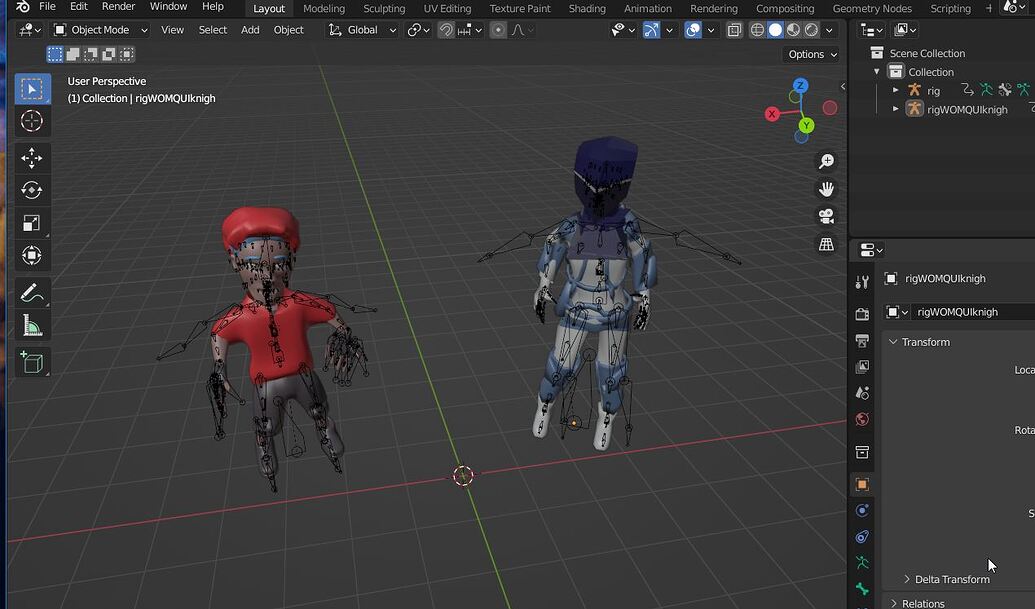Activate the 3D Cursor tool
Image resolution: width=1035 pixels, height=609 pixels.
[x=32, y=121]
